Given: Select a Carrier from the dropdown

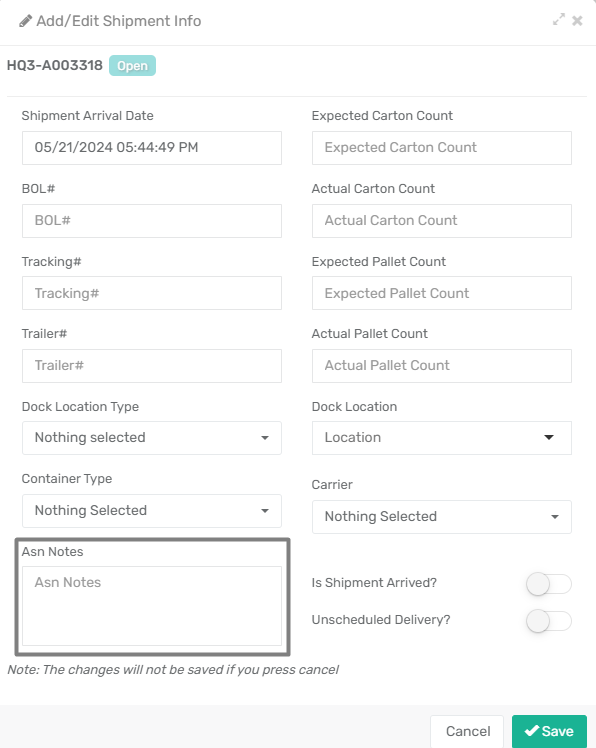Looking at the screenshot, I should pyautogui.click(x=442, y=517).
